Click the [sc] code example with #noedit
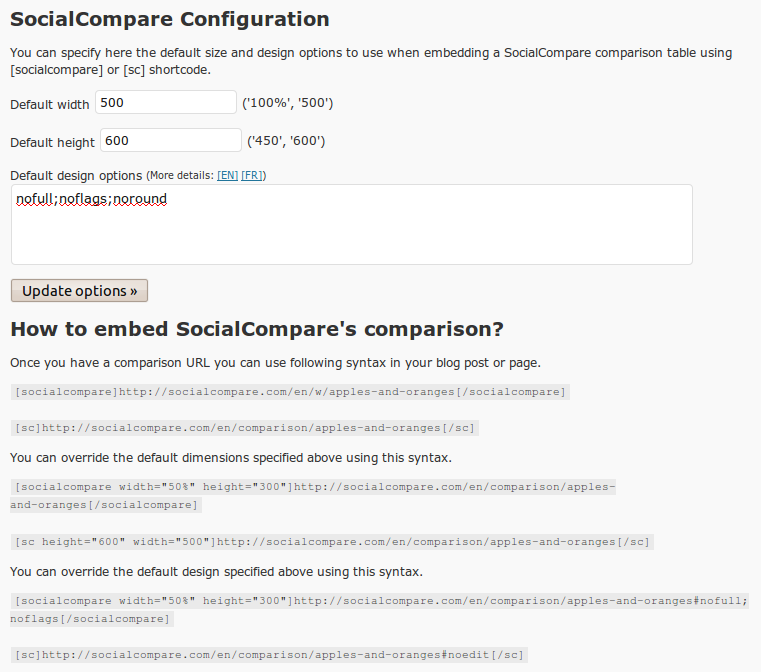Screen dimensions: 761x672 coord(269,655)
